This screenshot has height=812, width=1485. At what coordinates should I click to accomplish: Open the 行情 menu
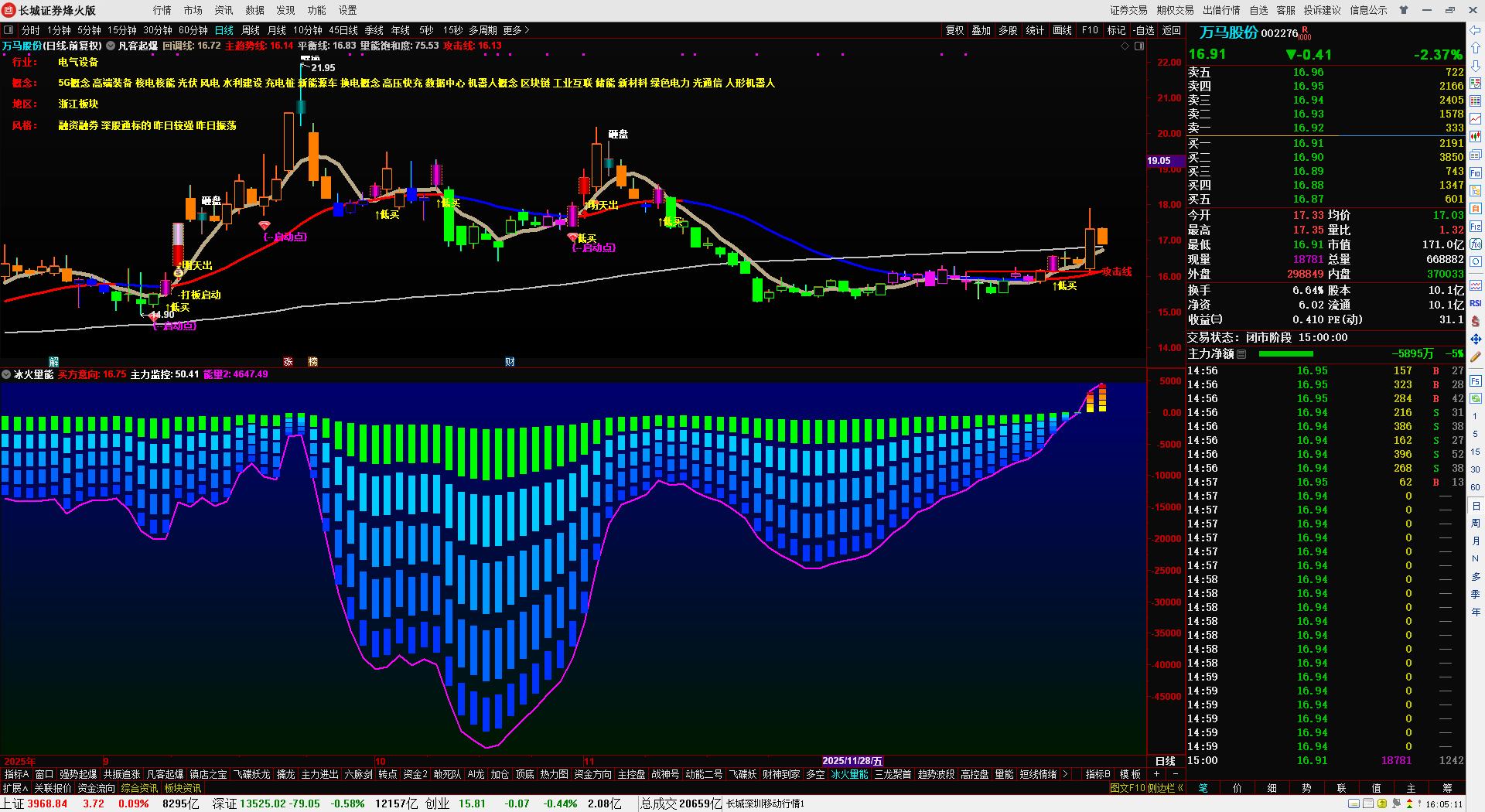pos(162,10)
